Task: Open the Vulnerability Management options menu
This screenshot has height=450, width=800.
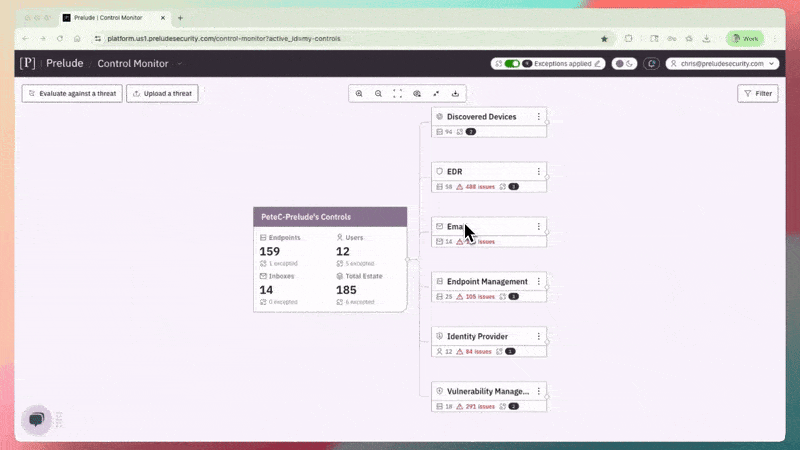Action: point(539,391)
